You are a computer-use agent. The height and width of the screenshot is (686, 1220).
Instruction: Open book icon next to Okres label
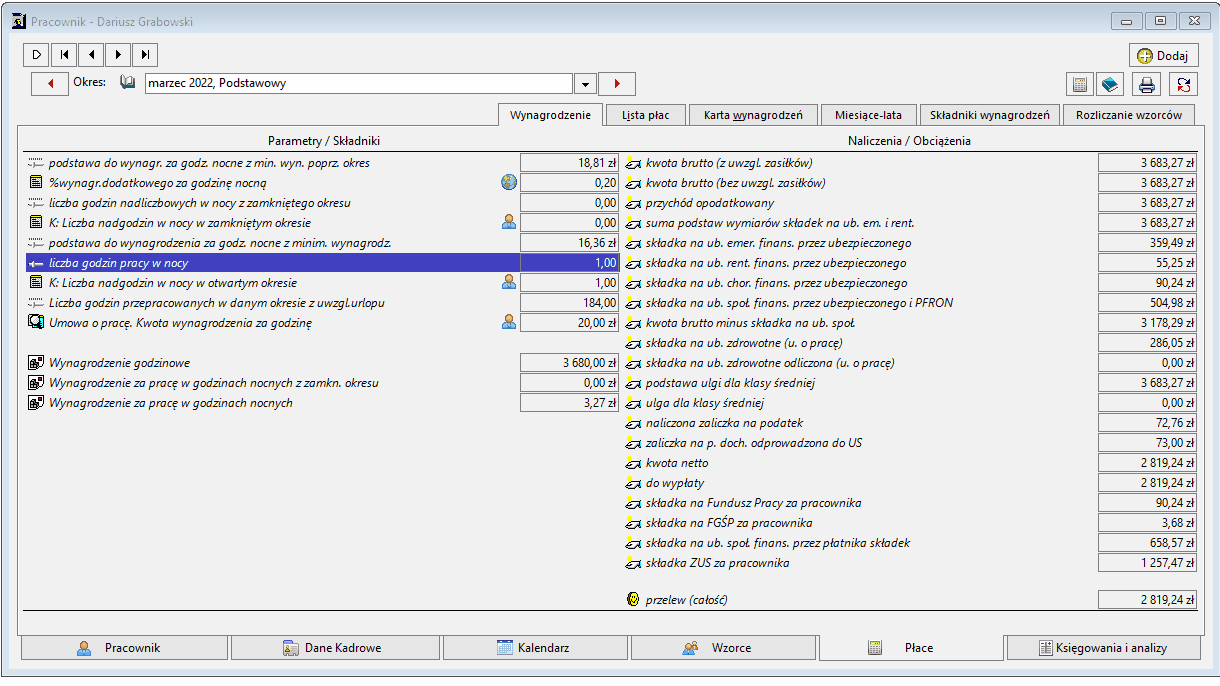tap(127, 83)
